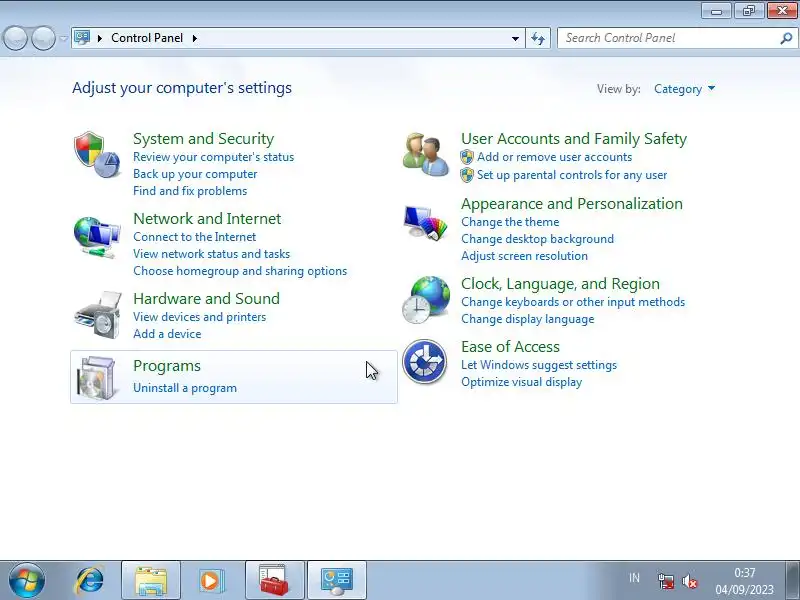Viewport: 800px width, 600px height.
Task: Click View devices and printers
Action: [199, 317]
